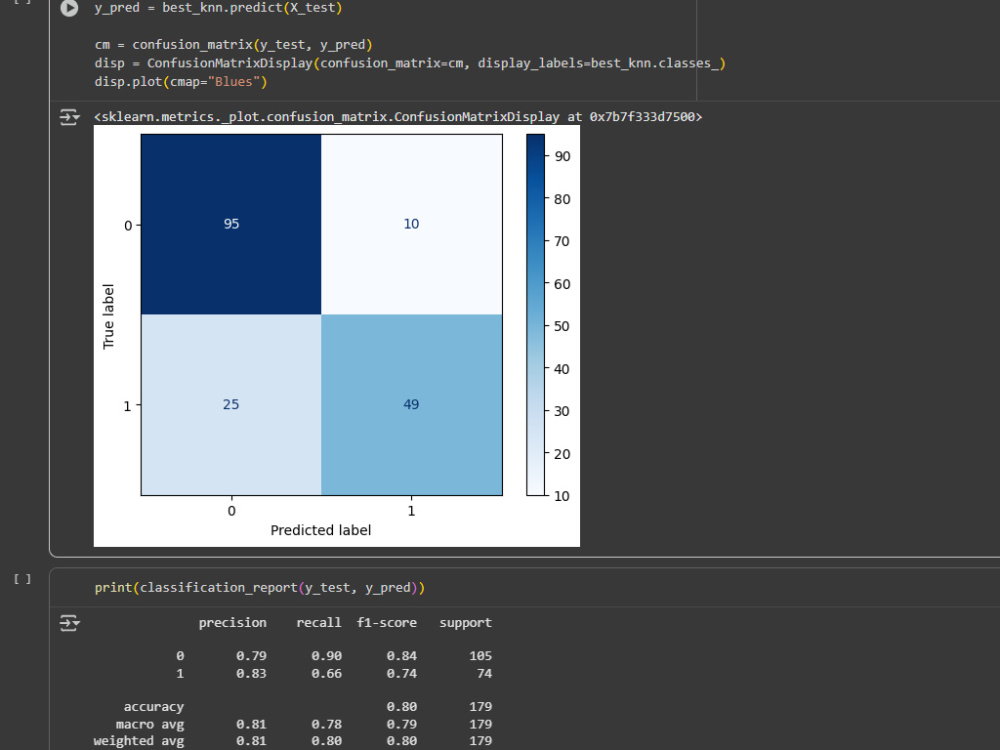
Task: Place cursor in the y_pred assignment line
Action: click(220, 8)
